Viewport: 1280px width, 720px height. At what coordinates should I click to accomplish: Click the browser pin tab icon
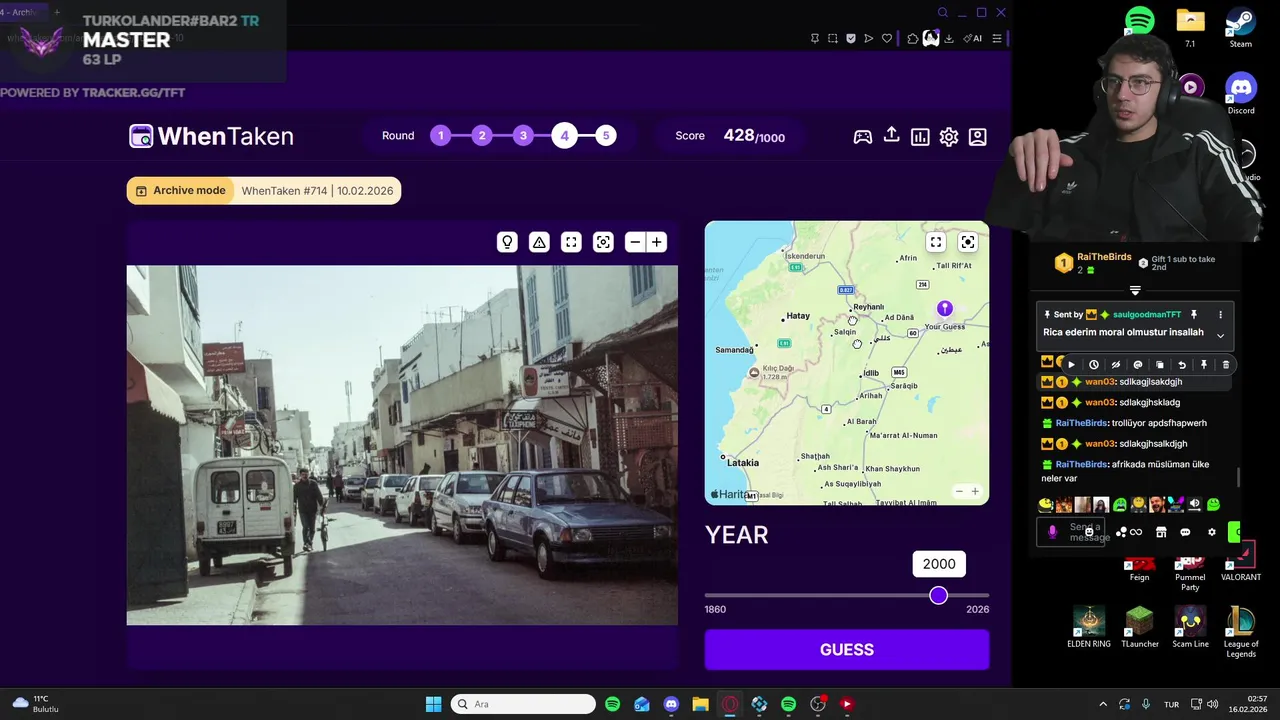pyautogui.click(x=815, y=39)
